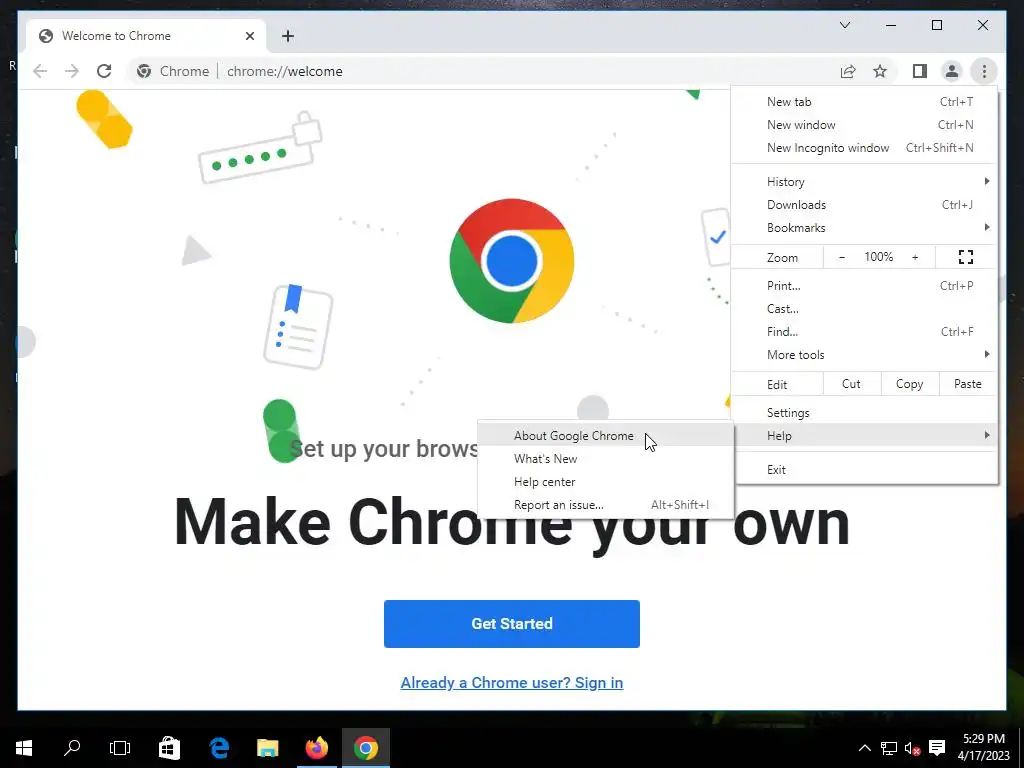This screenshot has height=768, width=1024.
Task: Click the 100% zoom value
Action: pos(878,257)
